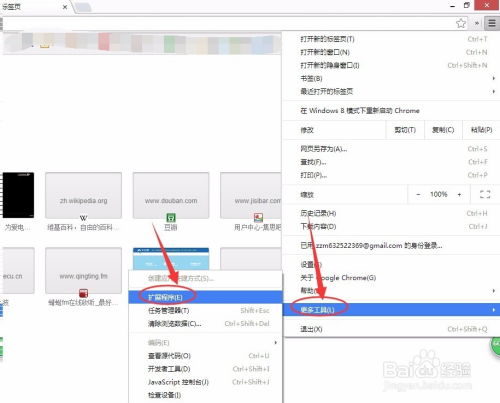Click the 复制(C) copy button
The height and width of the screenshot is (403, 500).
[x=443, y=130]
